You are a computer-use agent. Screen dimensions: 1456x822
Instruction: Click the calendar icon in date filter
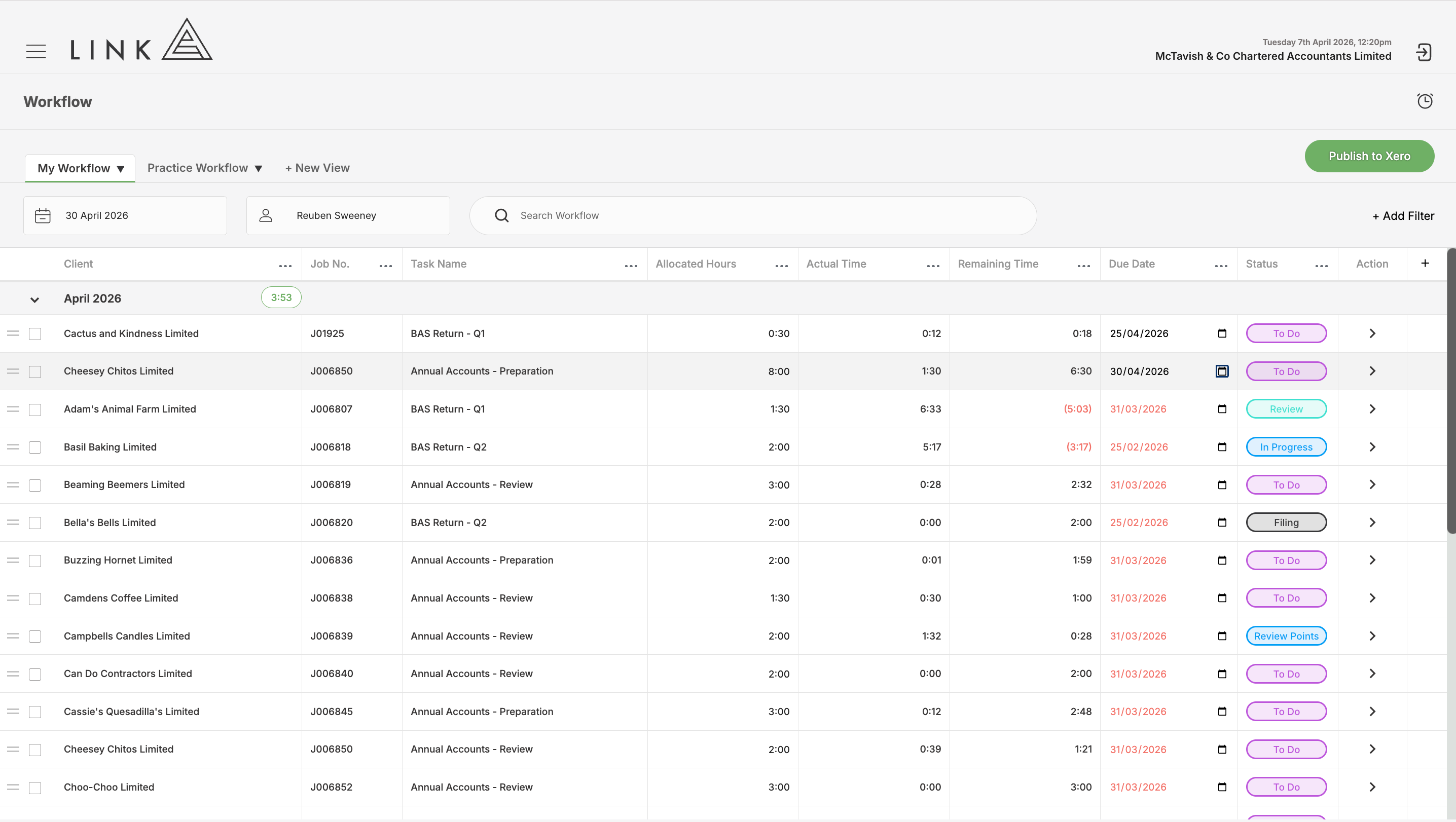tap(43, 216)
